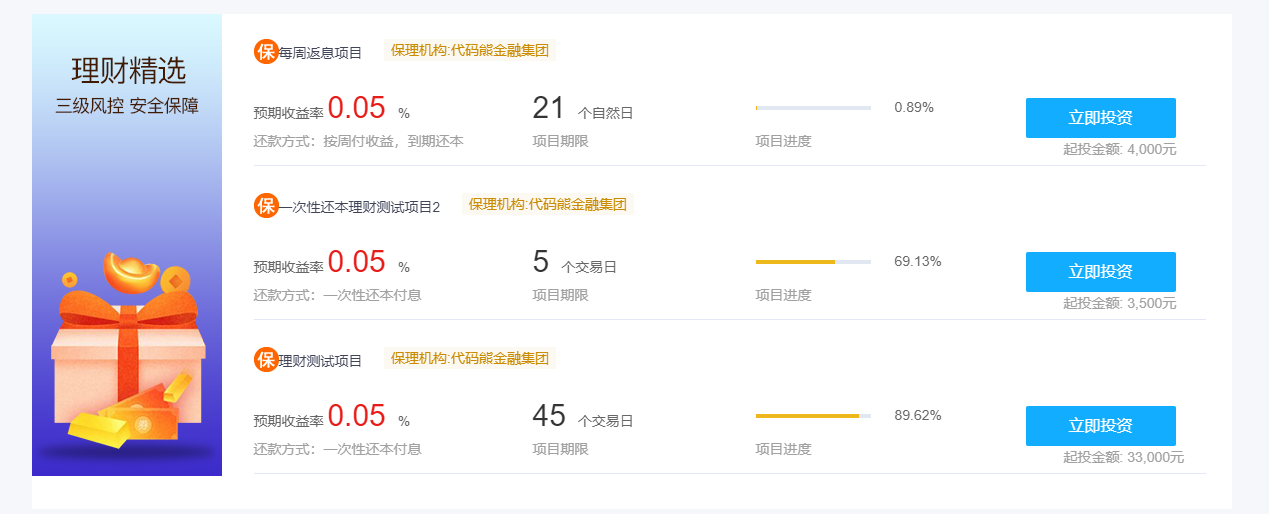Click 立即投资 for the 33,000元 minimum project
Screen dimensions: 1269x514
point(1100,426)
